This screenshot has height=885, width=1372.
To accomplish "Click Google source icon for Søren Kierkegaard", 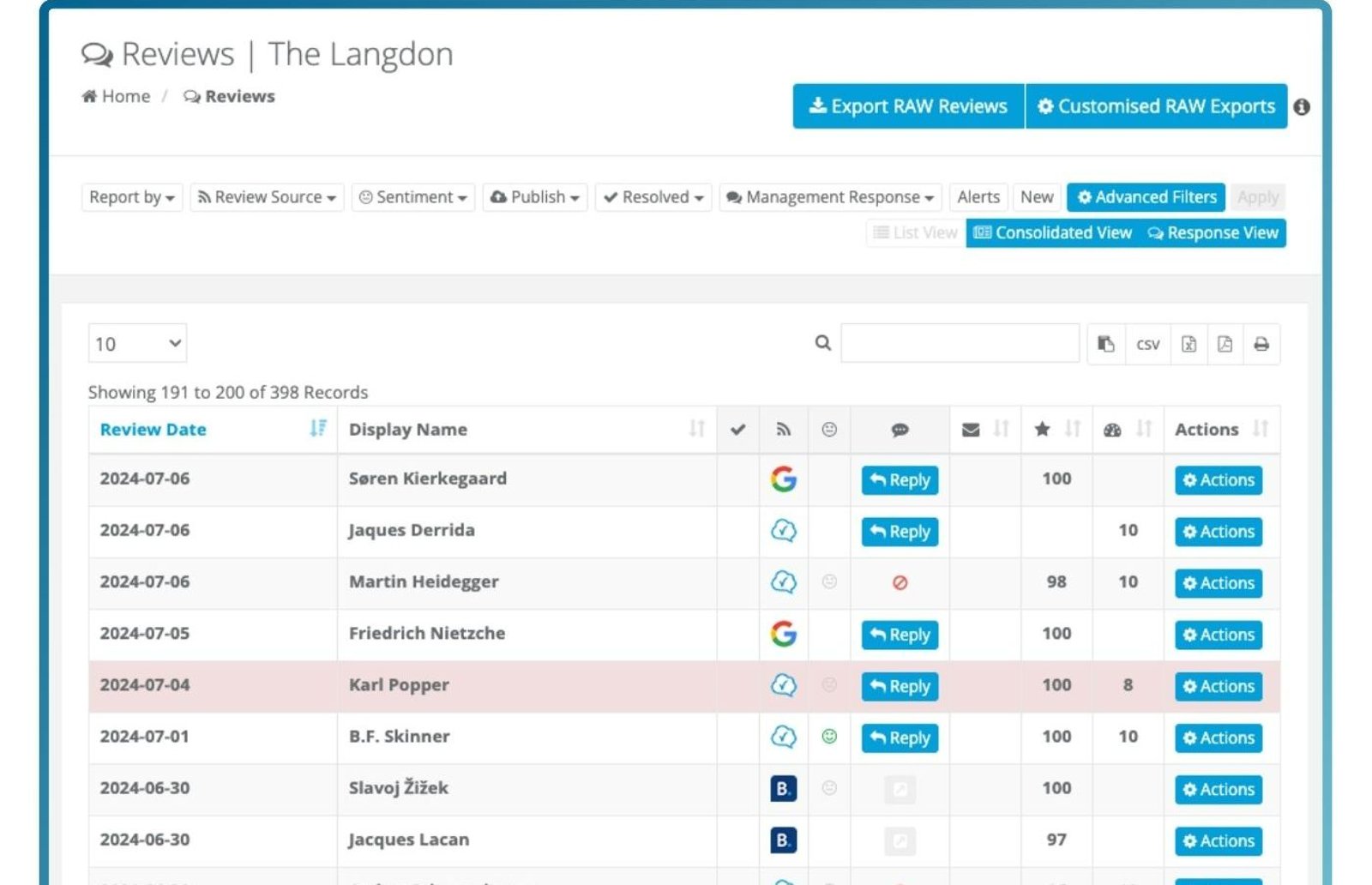I will click(x=783, y=479).
